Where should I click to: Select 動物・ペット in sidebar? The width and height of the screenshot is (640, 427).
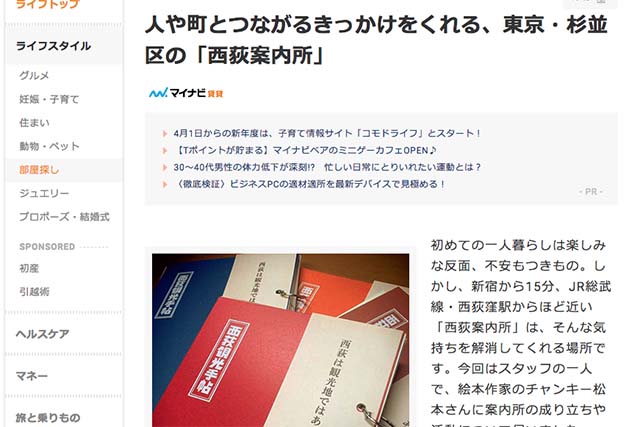point(49,146)
